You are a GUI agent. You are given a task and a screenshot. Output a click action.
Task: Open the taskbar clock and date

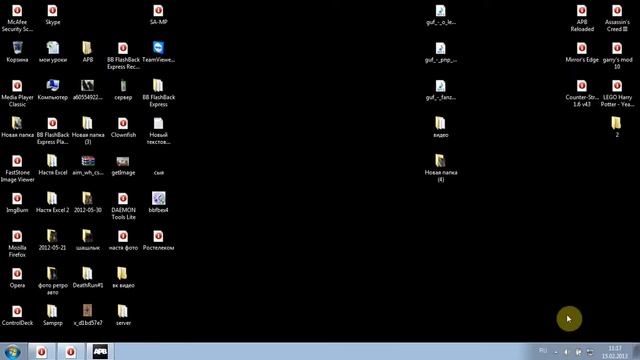pos(615,352)
